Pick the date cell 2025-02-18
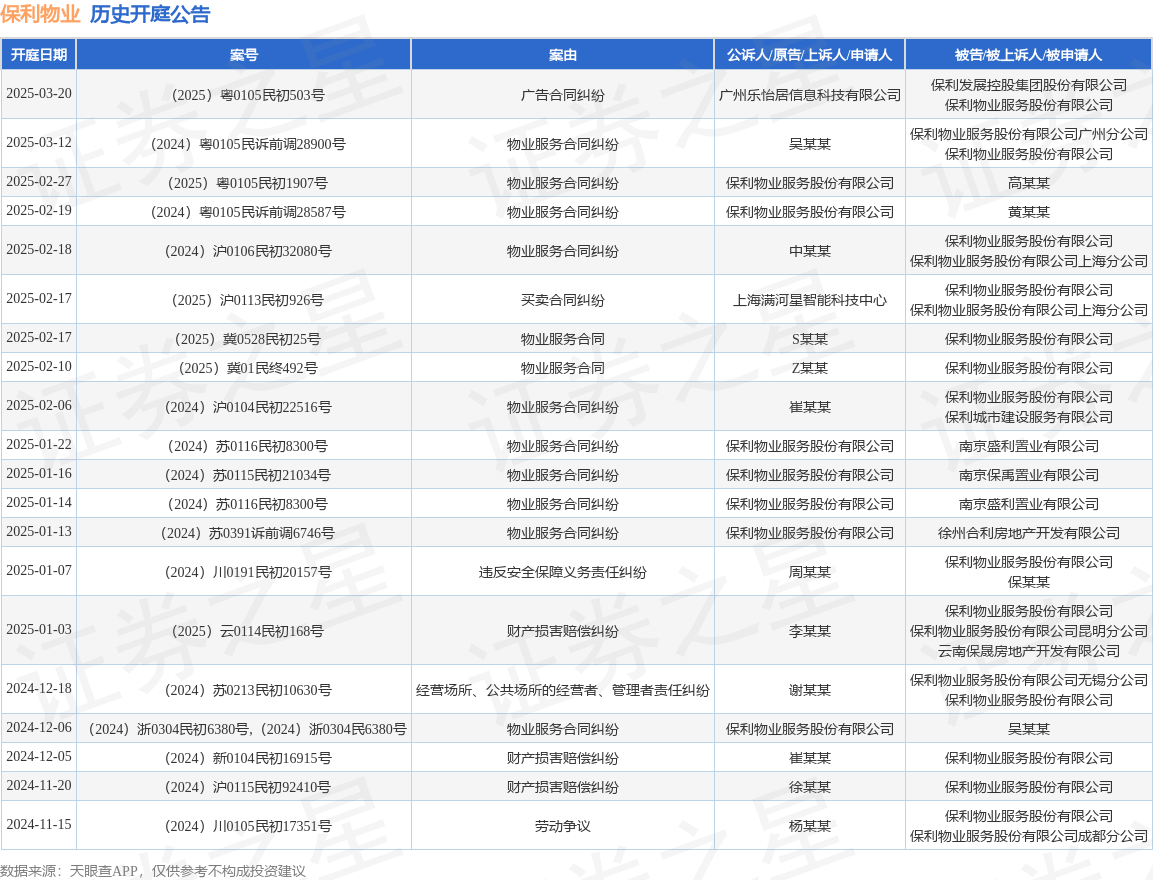Image resolution: width=1153 pixels, height=880 pixels. [x=39, y=249]
